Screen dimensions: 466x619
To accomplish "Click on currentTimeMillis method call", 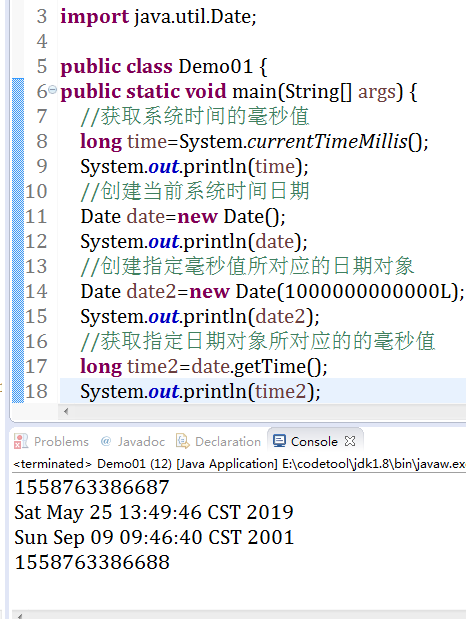I will (x=327, y=141).
